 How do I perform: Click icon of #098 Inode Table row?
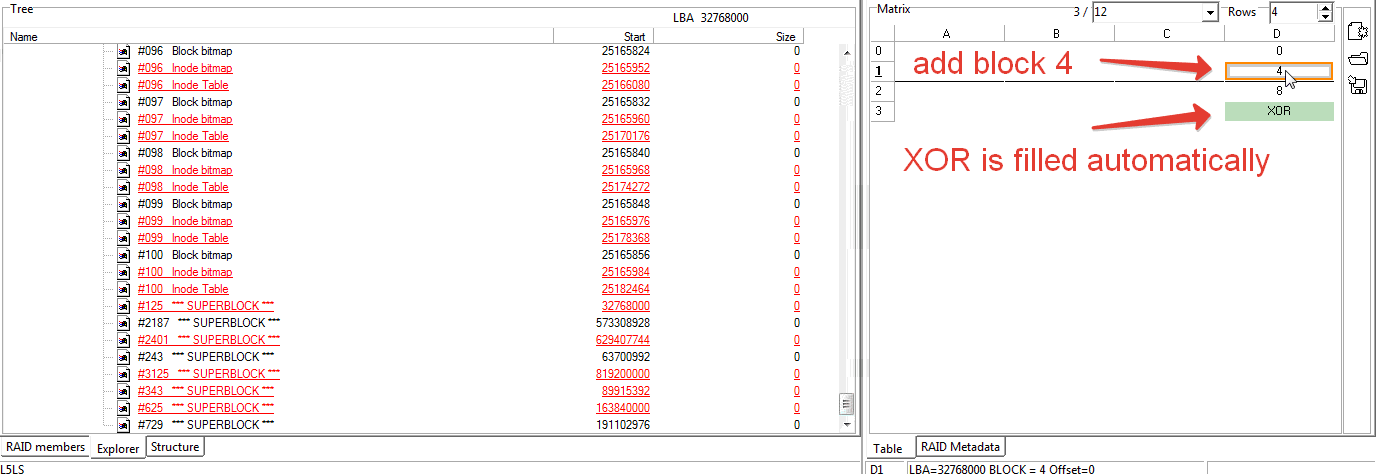pyautogui.click(x=124, y=187)
